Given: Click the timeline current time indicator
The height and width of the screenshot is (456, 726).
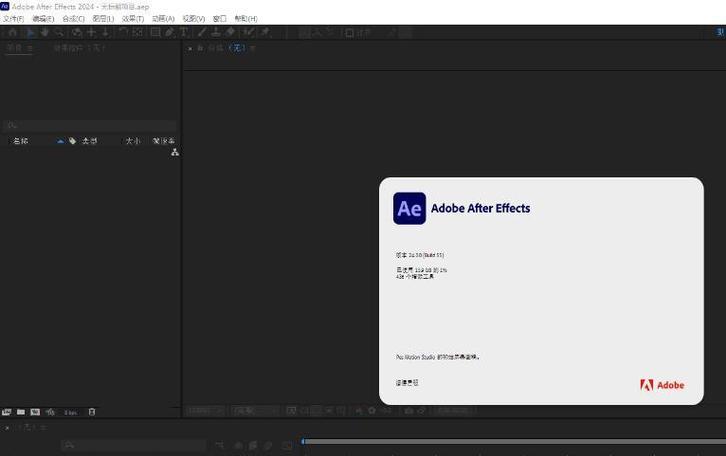Looking at the screenshot, I should [303, 442].
